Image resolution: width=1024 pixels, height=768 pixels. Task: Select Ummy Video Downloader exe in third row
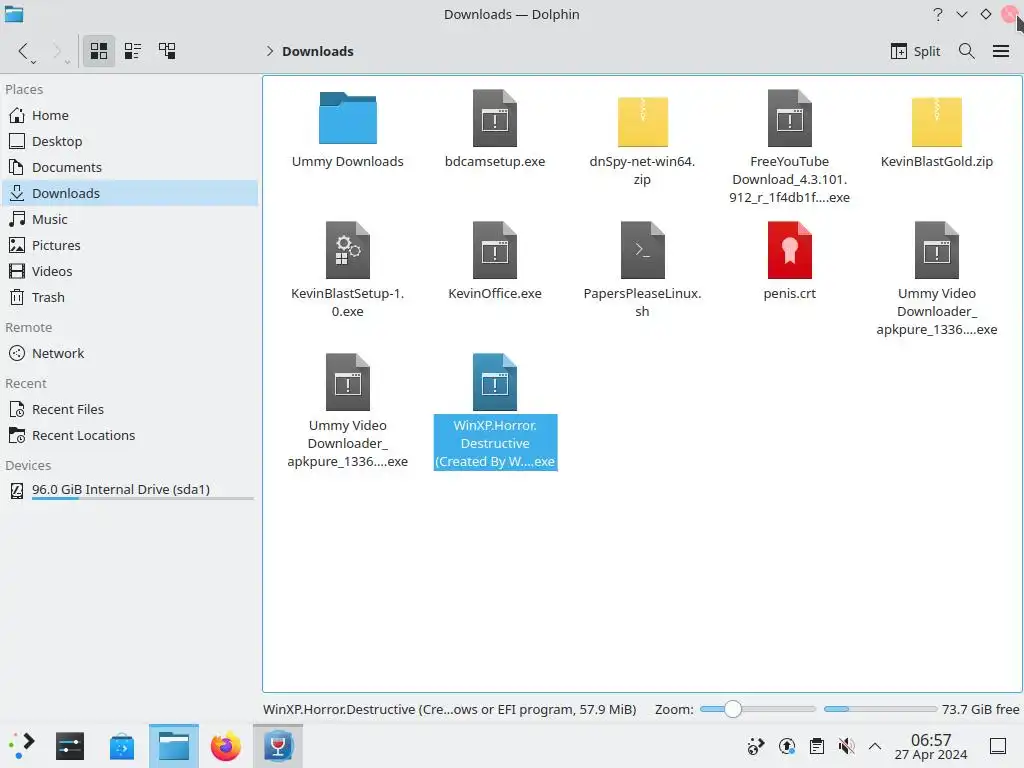(x=347, y=382)
